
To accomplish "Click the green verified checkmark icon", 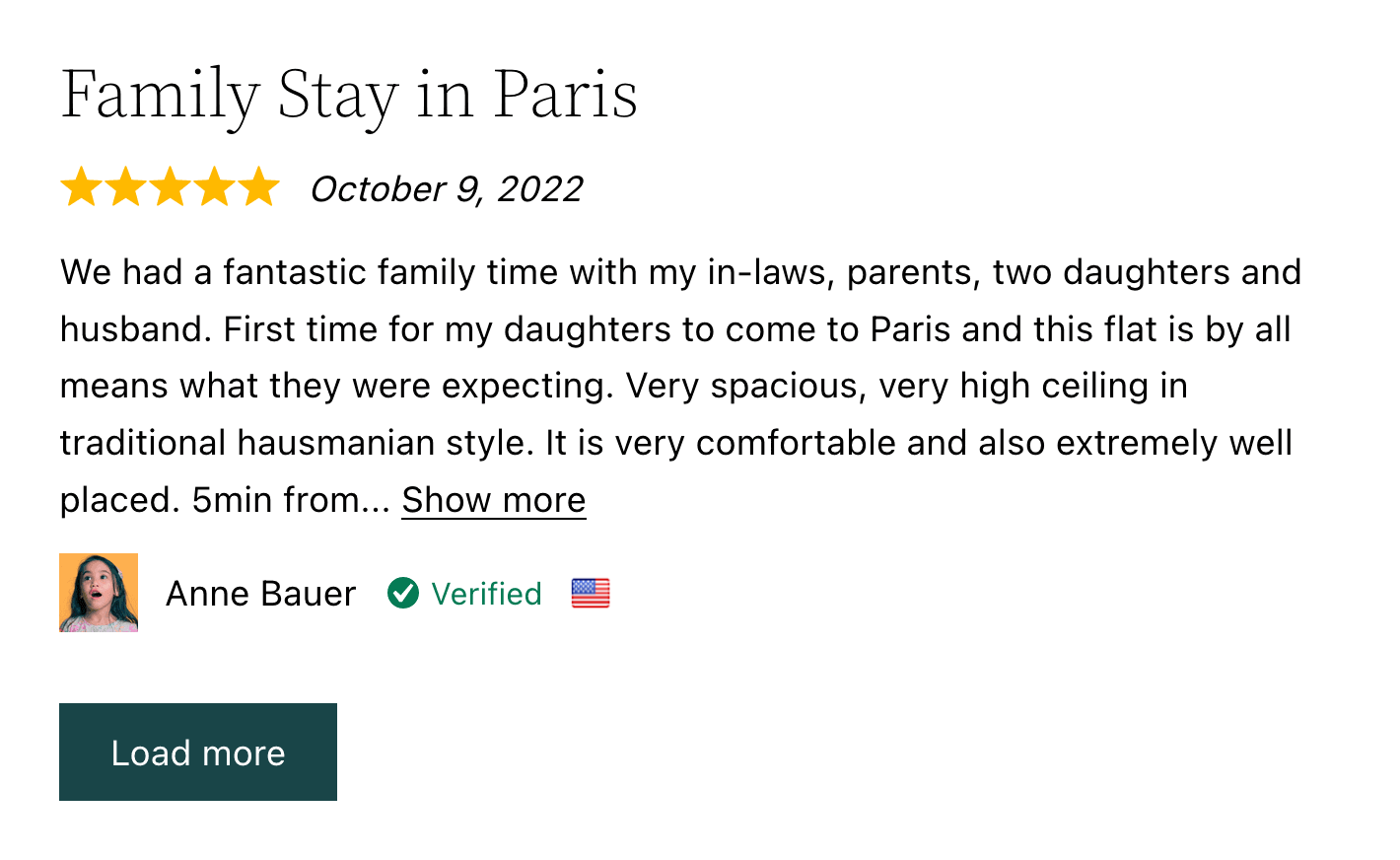I will (403, 593).
